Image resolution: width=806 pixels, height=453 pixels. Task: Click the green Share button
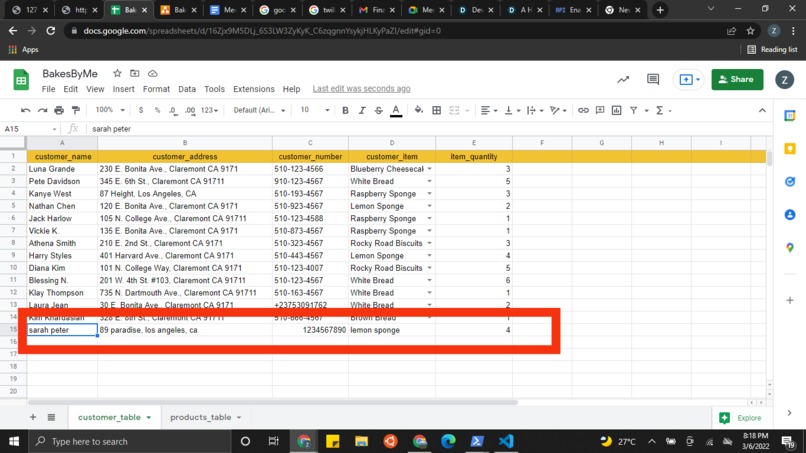pyautogui.click(x=737, y=79)
